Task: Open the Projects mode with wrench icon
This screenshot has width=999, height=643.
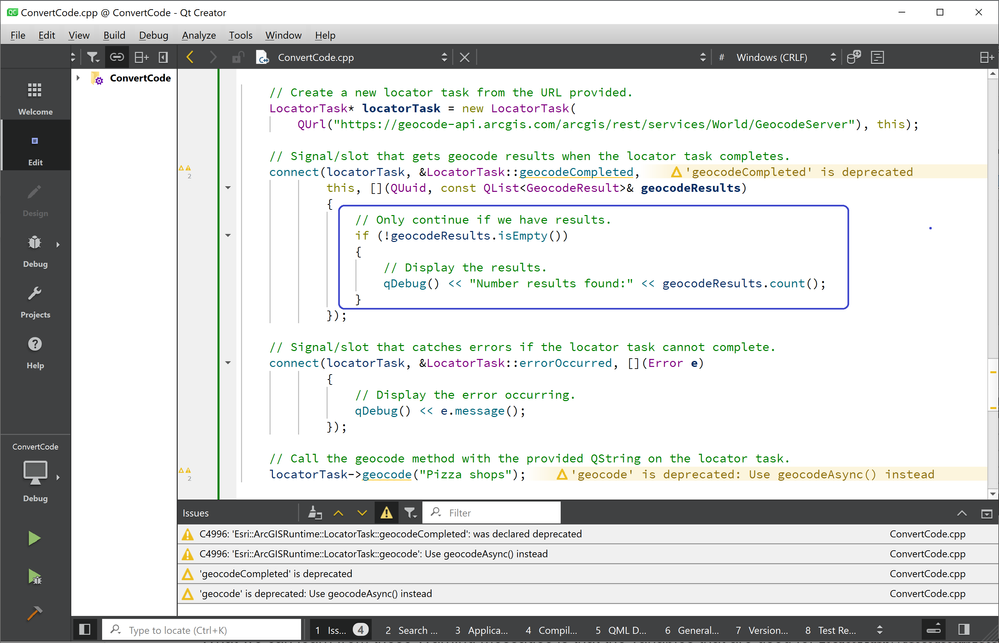Action: pos(35,300)
